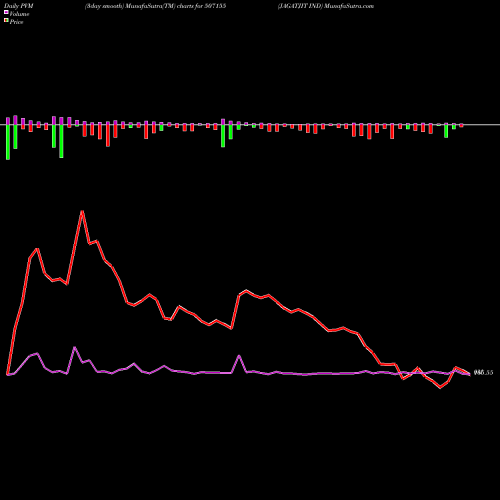The image size is (500, 500).
Task: Select the Price legend label
Action: click(x=16, y=22)
